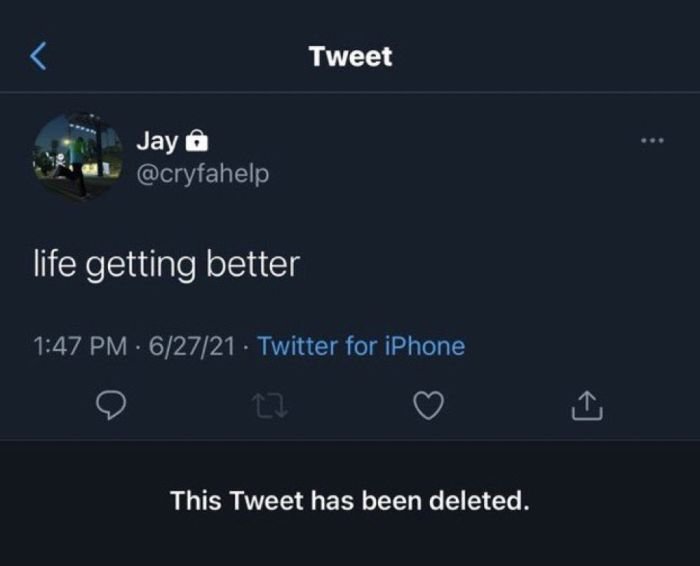Tap the Tweet header title
The width and height of the screenshot is (700, 566).
[x=350, y=56]
